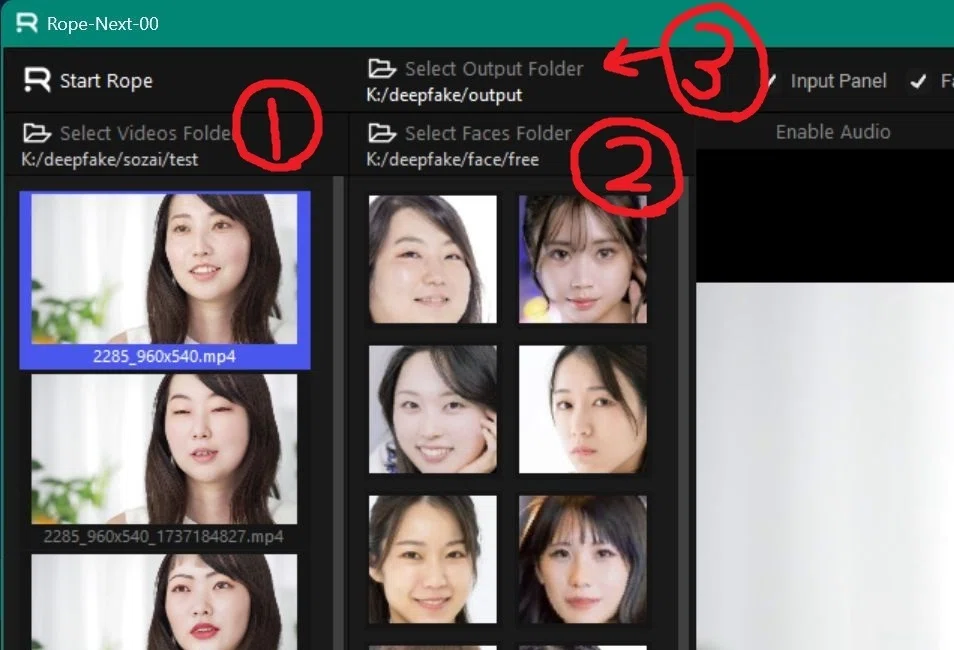Viewport: 954px width, 650px height.
Task: Select face of woman looking sideways, serious
Action: pos(583,409)
